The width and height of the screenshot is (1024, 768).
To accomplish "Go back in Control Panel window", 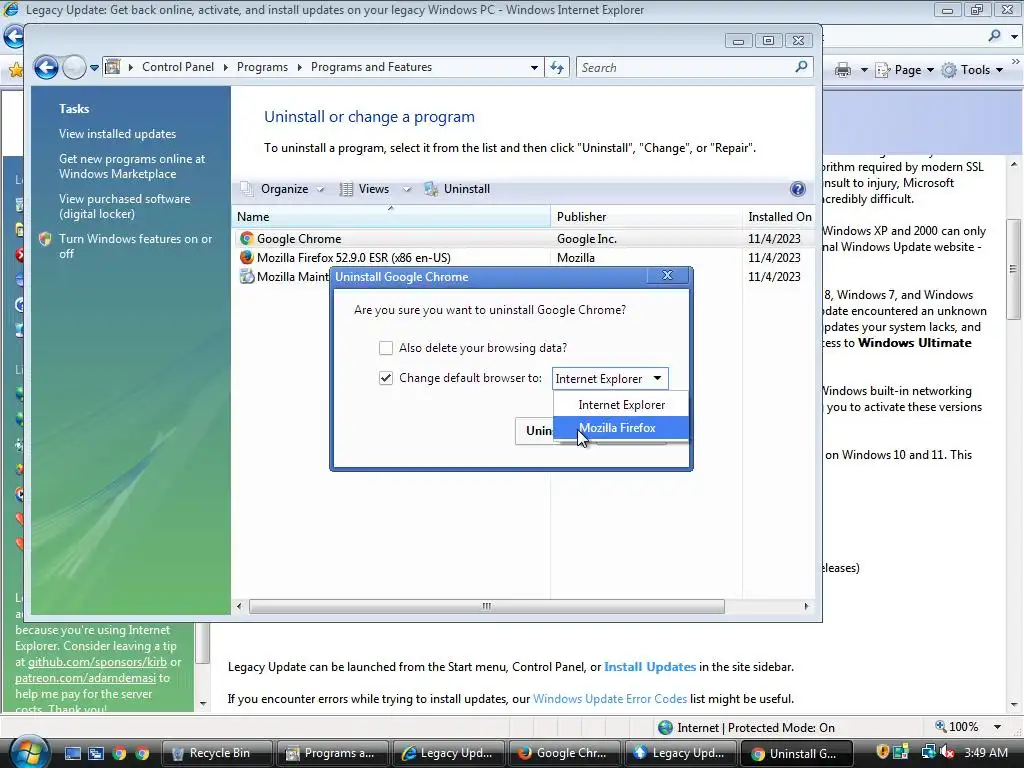I will [46, 67].
